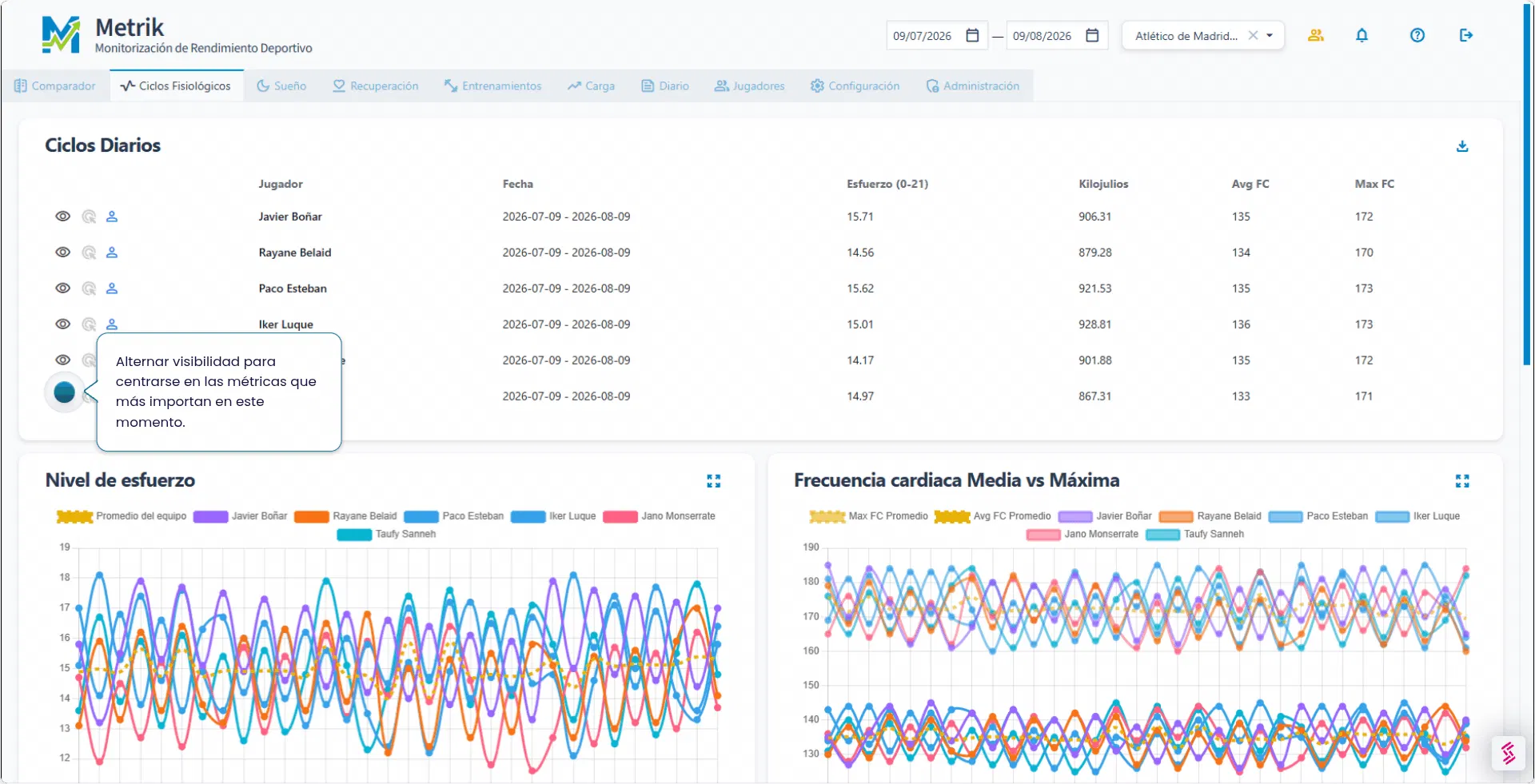Switch to the Sueño tab

(x=281, y=86)
